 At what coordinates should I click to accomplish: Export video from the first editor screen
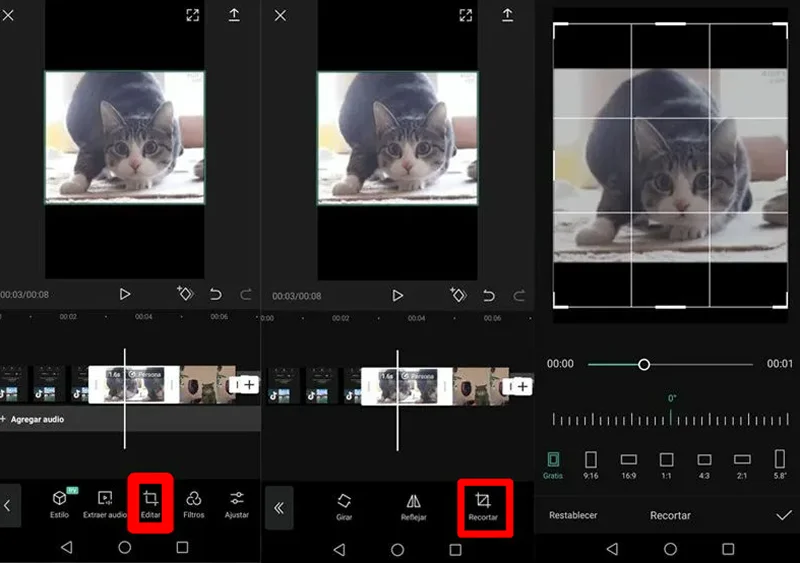point(234,15)
